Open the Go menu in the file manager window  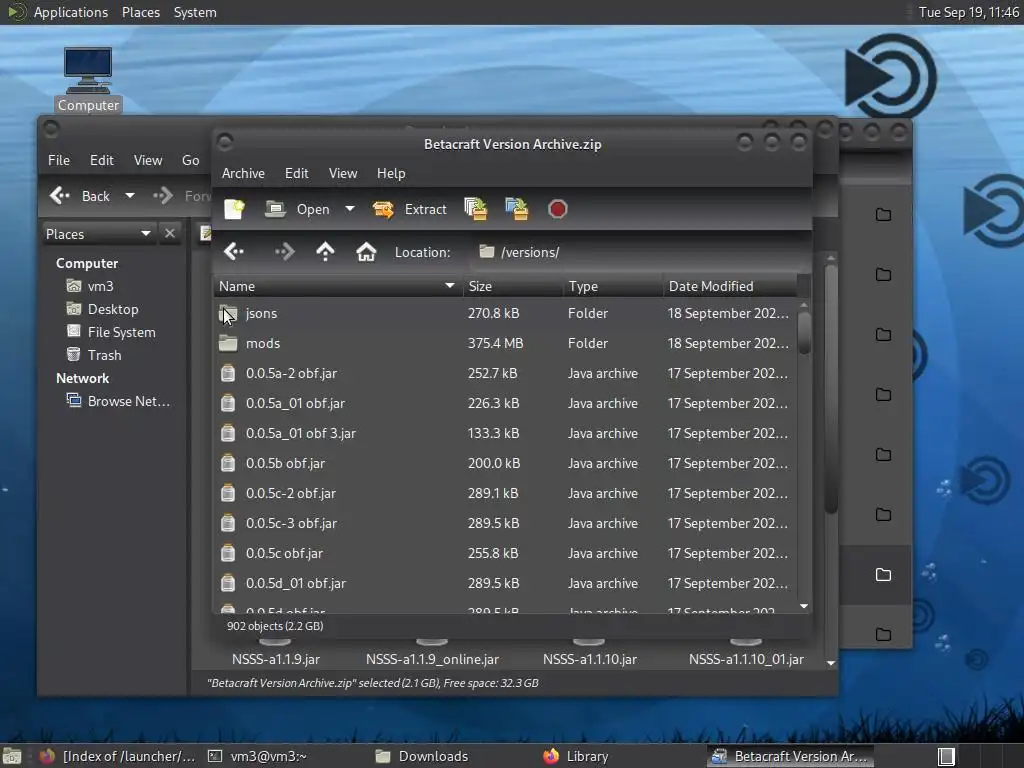point(191,160)
